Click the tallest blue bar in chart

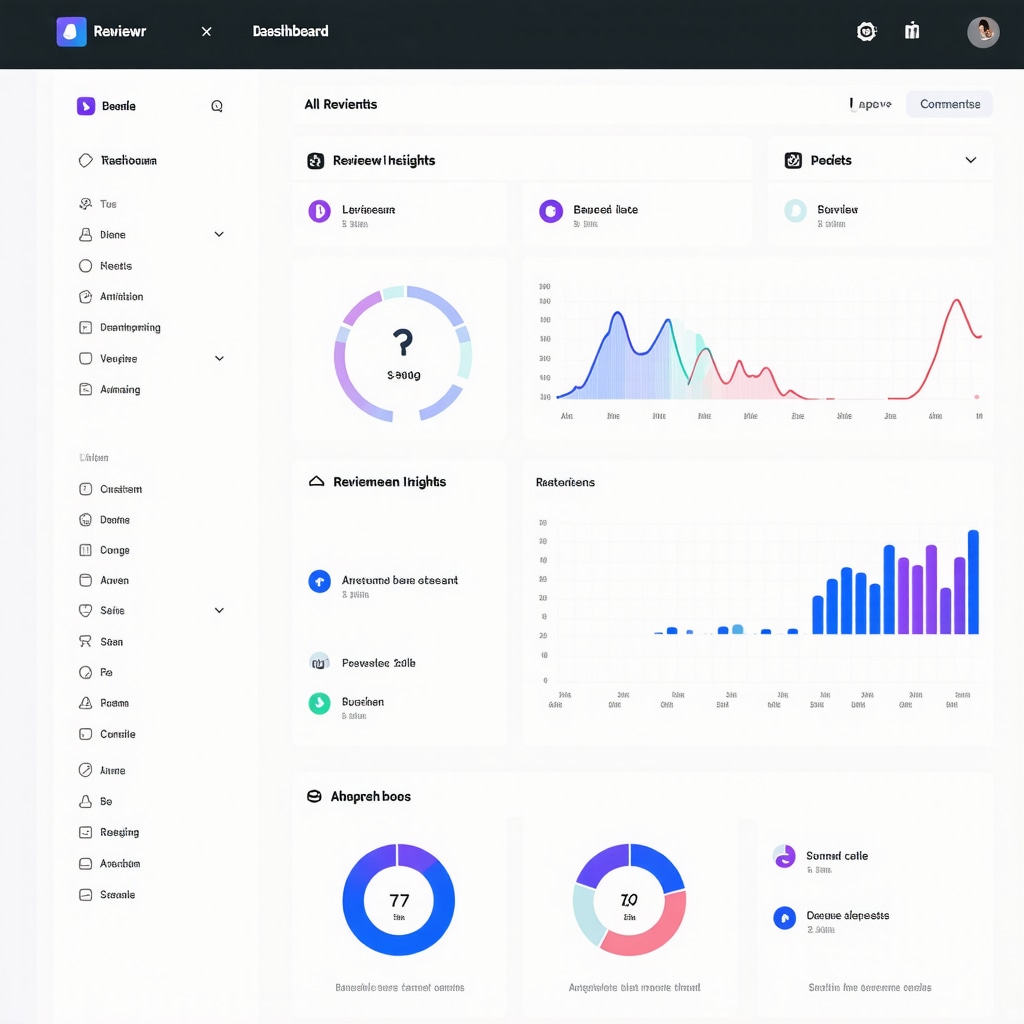click(973, 582)
